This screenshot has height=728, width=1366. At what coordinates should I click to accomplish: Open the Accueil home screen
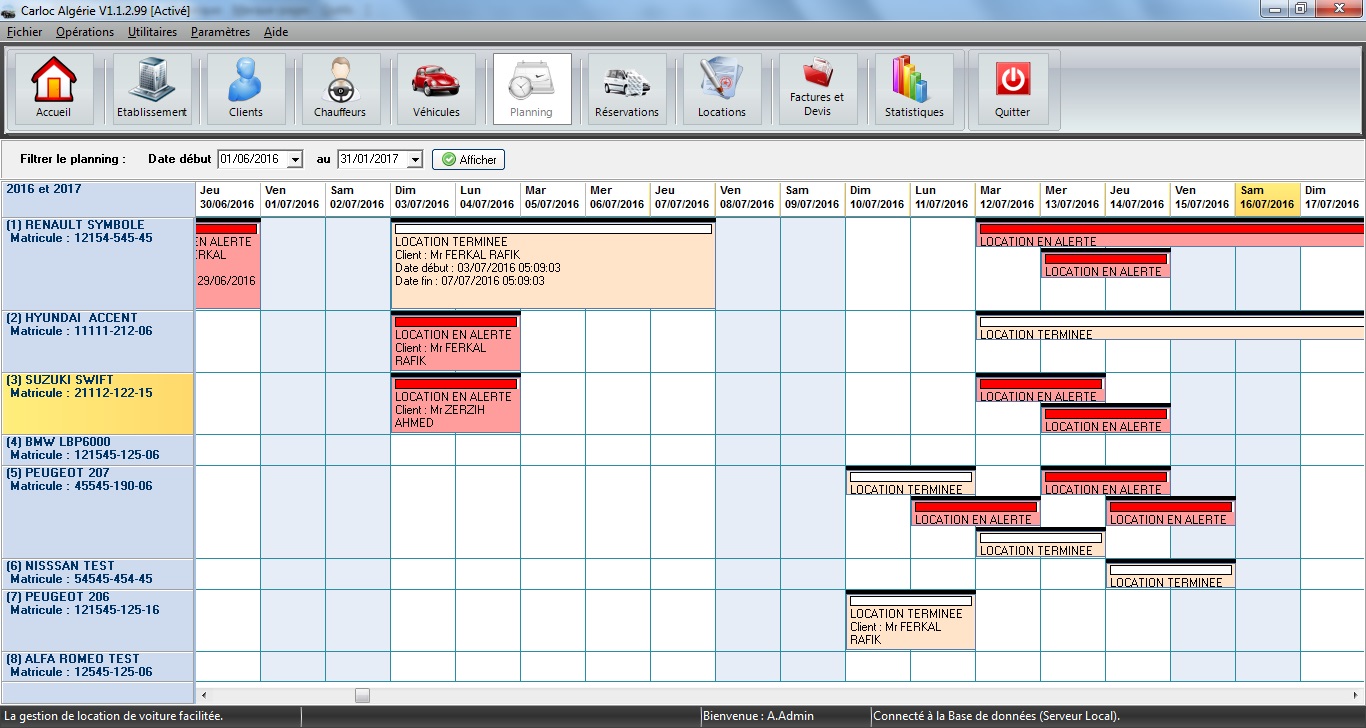53,88
